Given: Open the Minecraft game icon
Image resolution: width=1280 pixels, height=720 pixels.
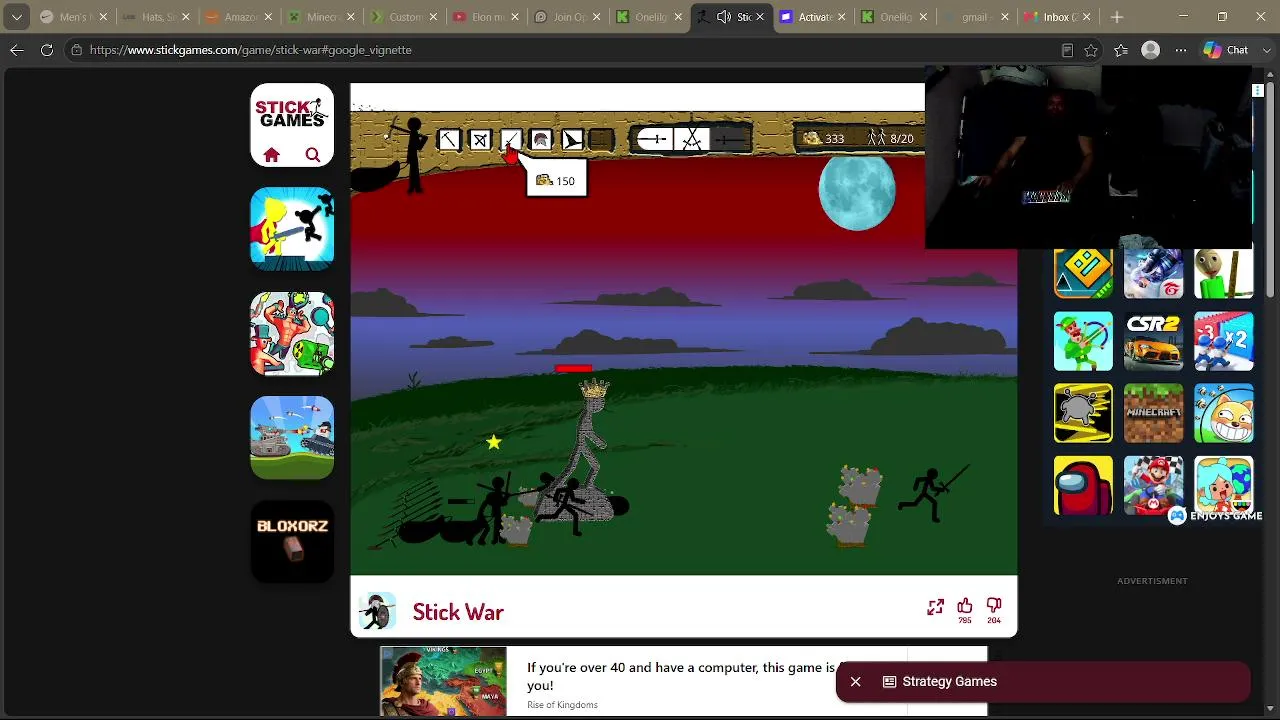Looking at the screenshot, I should coord(1153,413).
